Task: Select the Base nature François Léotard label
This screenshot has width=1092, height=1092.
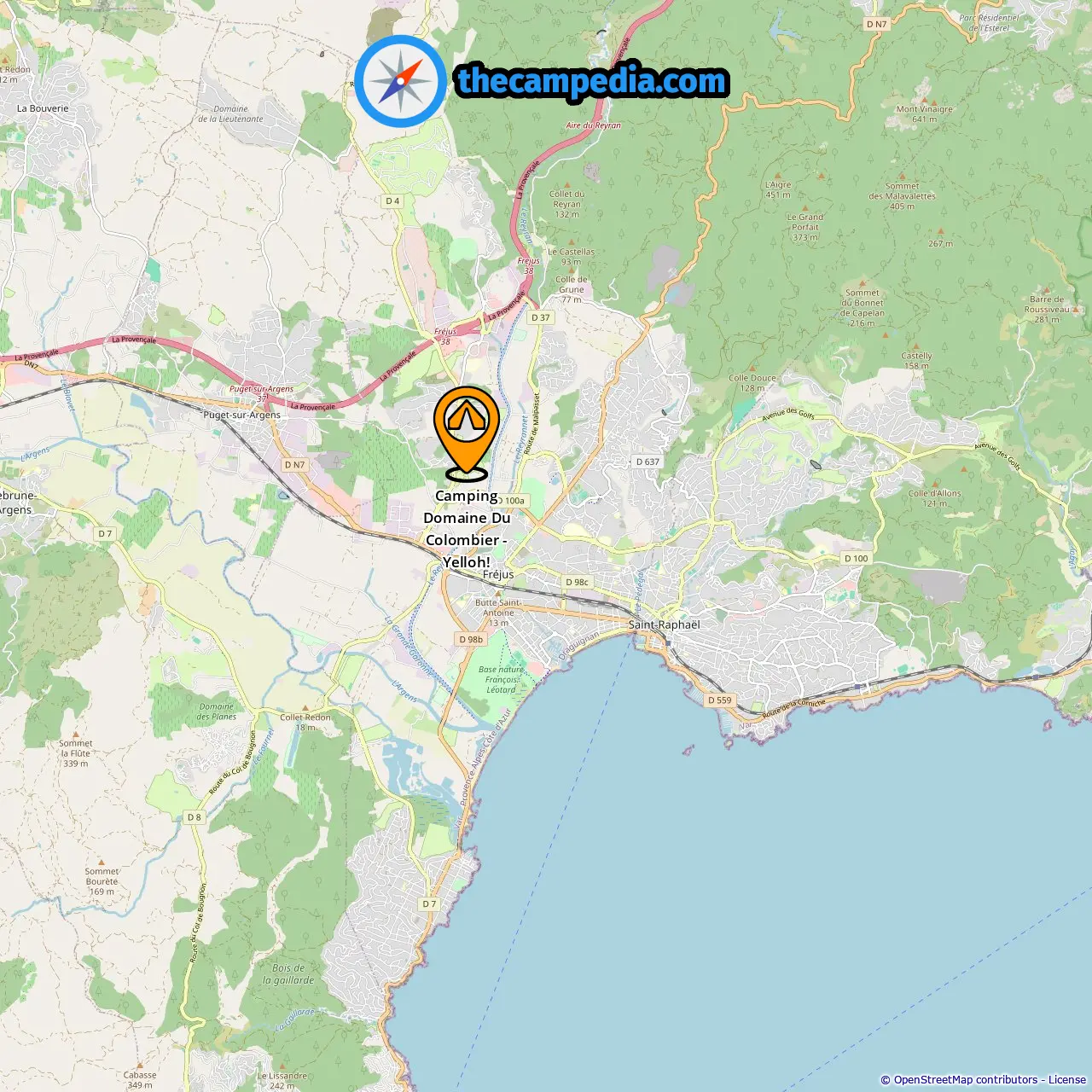Action: point(501,680)
